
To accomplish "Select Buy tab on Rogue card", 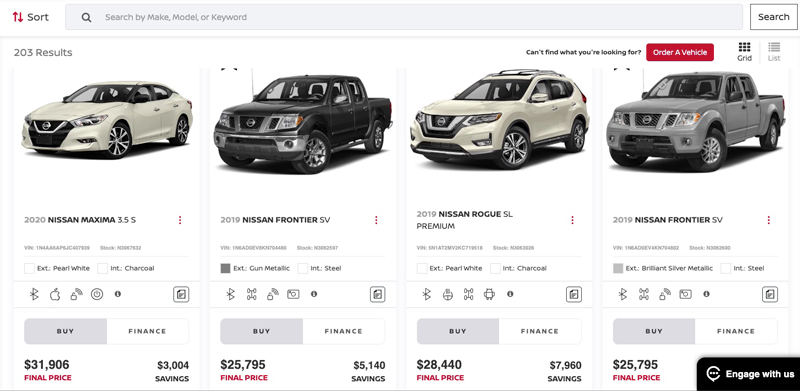I will point(458,331).
